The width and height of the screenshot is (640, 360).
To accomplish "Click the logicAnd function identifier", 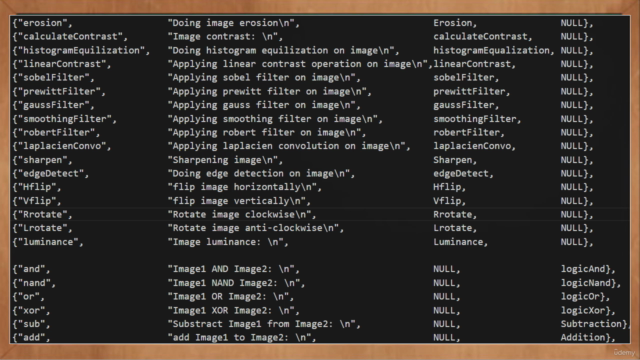I will coord(583,269).
